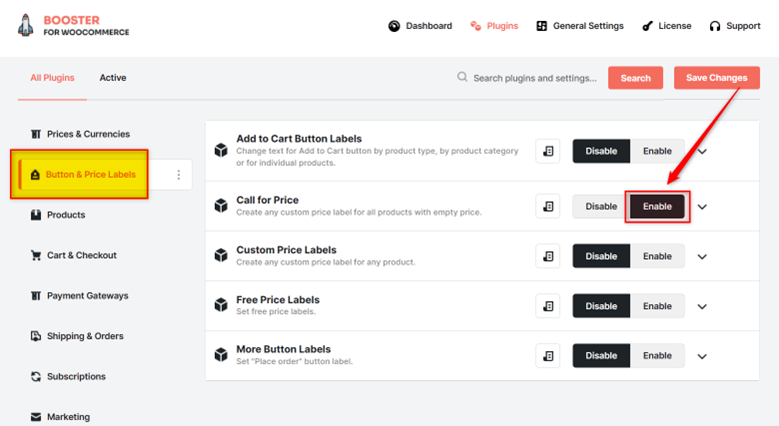This screenshot has height=426, width=779.
Task: Disable the Call for Price plugin
Action: (x=601, y=206)
